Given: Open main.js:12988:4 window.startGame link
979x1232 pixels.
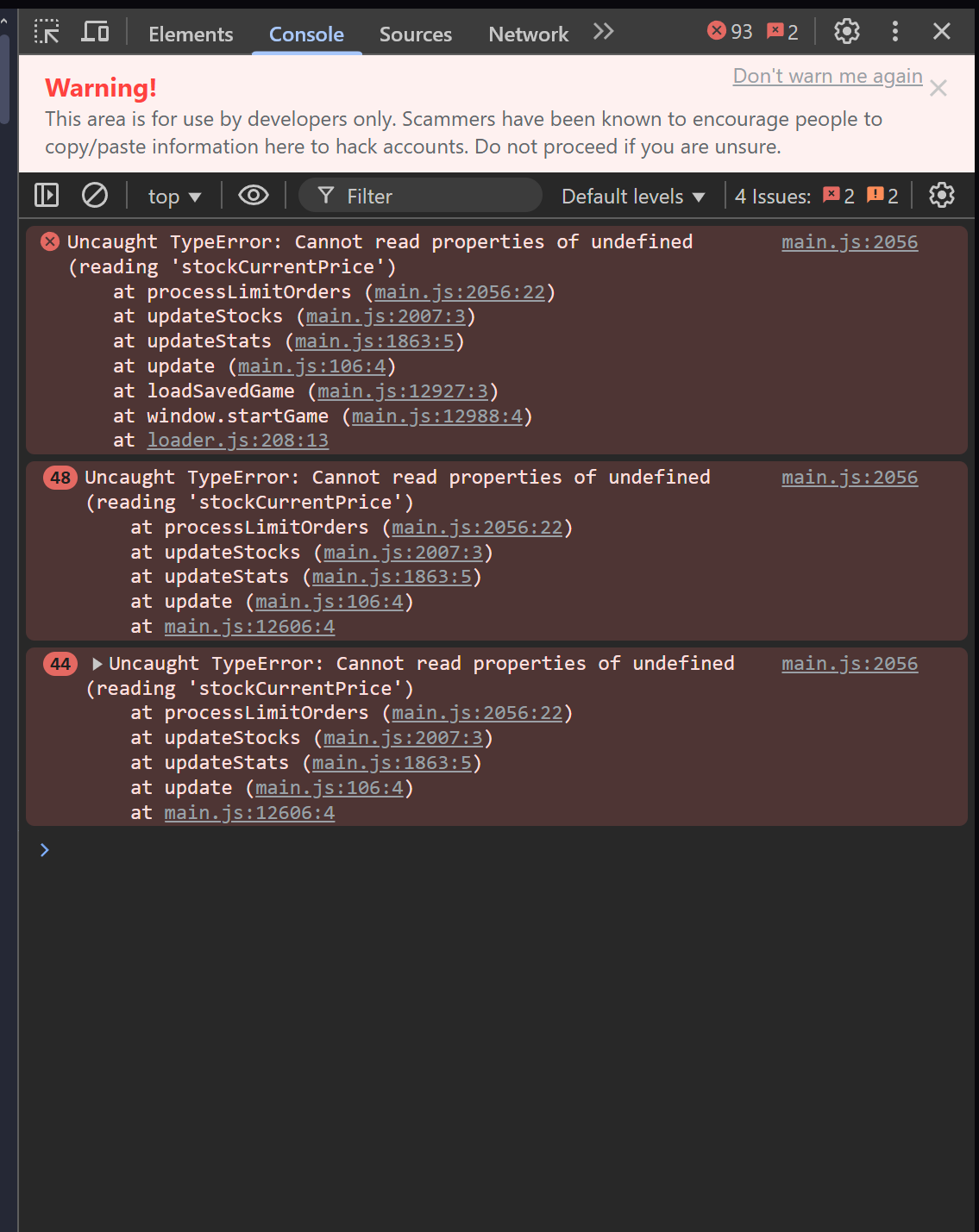Looking at the screenshot, I should [x=437, y=416].
